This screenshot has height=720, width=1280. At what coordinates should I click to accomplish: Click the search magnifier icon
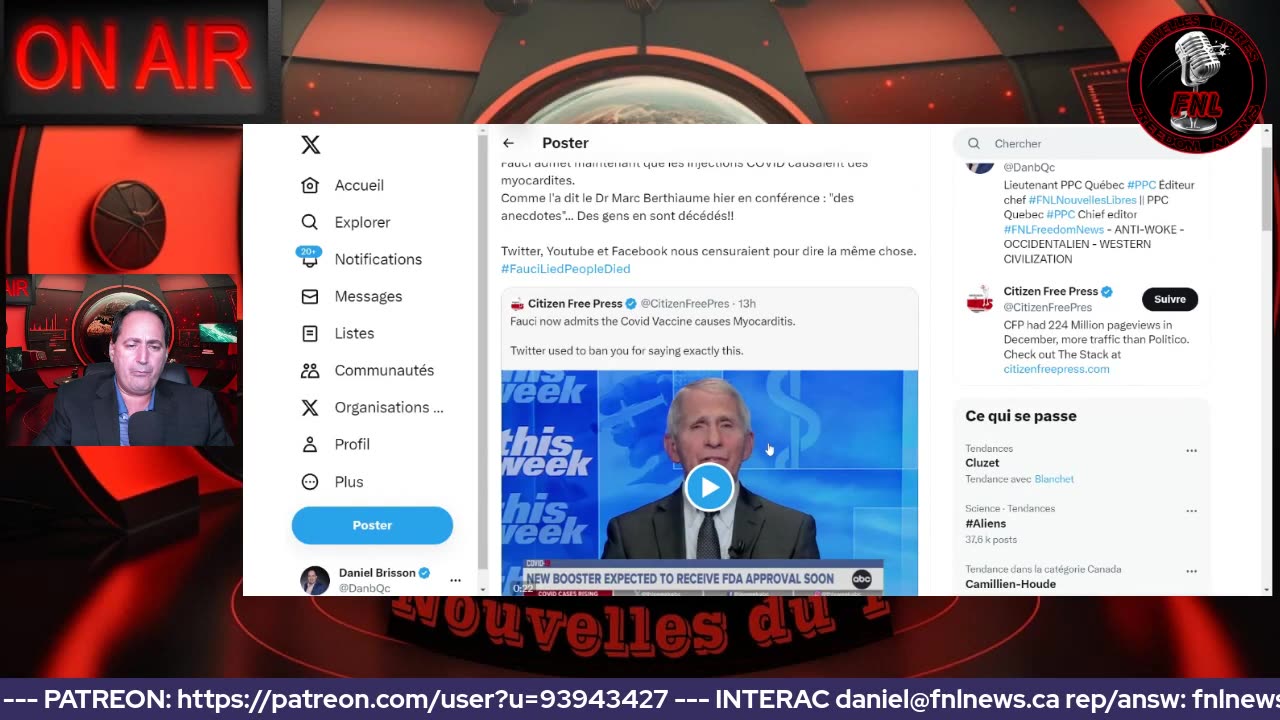pyautogui.click(x=973, y=143)
